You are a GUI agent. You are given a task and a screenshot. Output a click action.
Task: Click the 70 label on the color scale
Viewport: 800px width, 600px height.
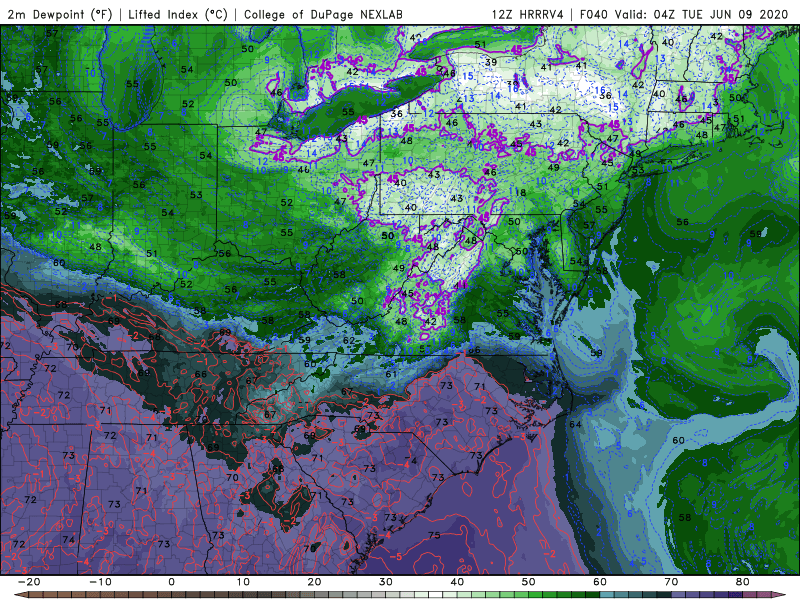coord(671,582)
